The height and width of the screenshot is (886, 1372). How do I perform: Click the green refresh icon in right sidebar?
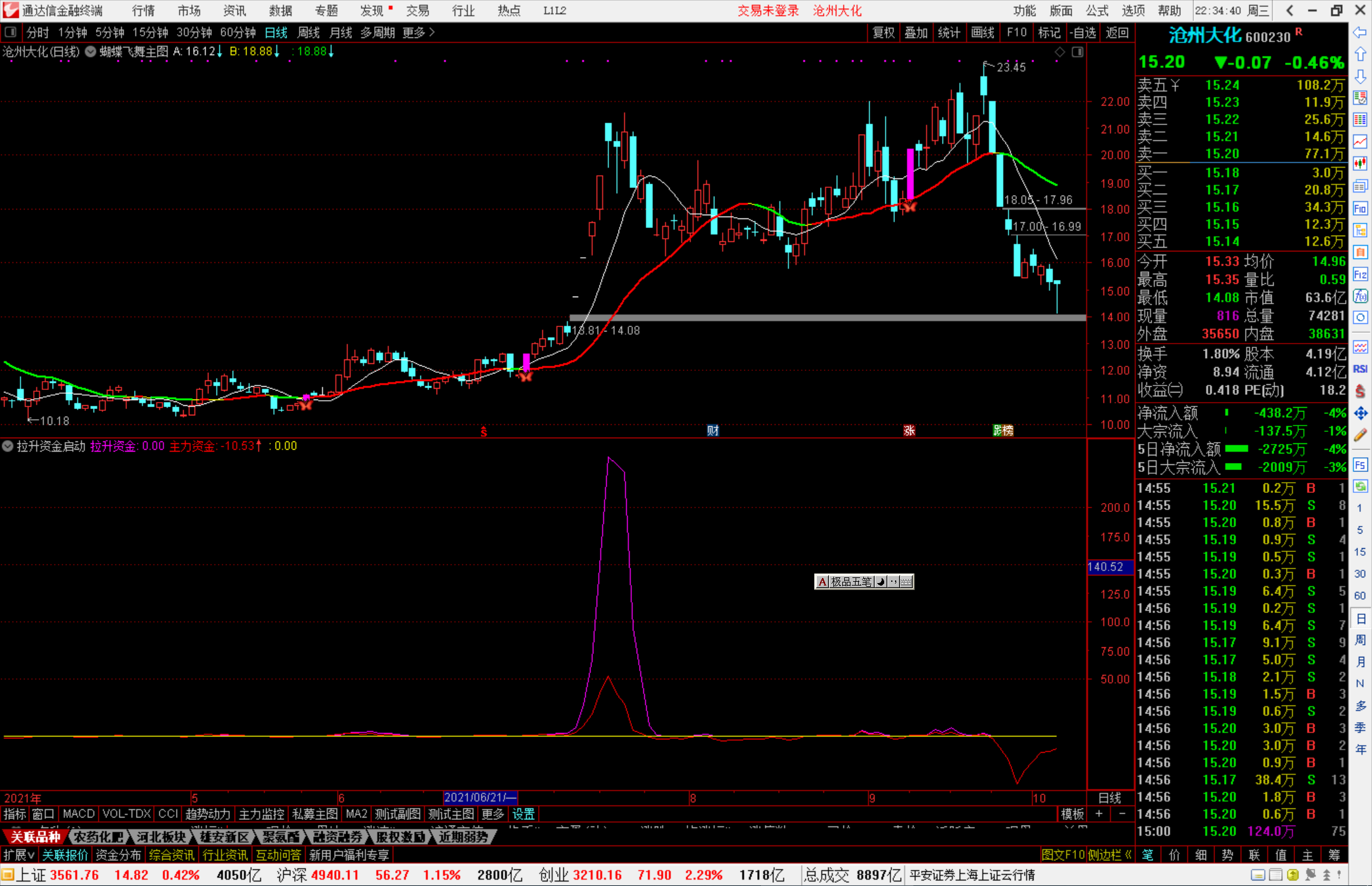[1360, 487]
